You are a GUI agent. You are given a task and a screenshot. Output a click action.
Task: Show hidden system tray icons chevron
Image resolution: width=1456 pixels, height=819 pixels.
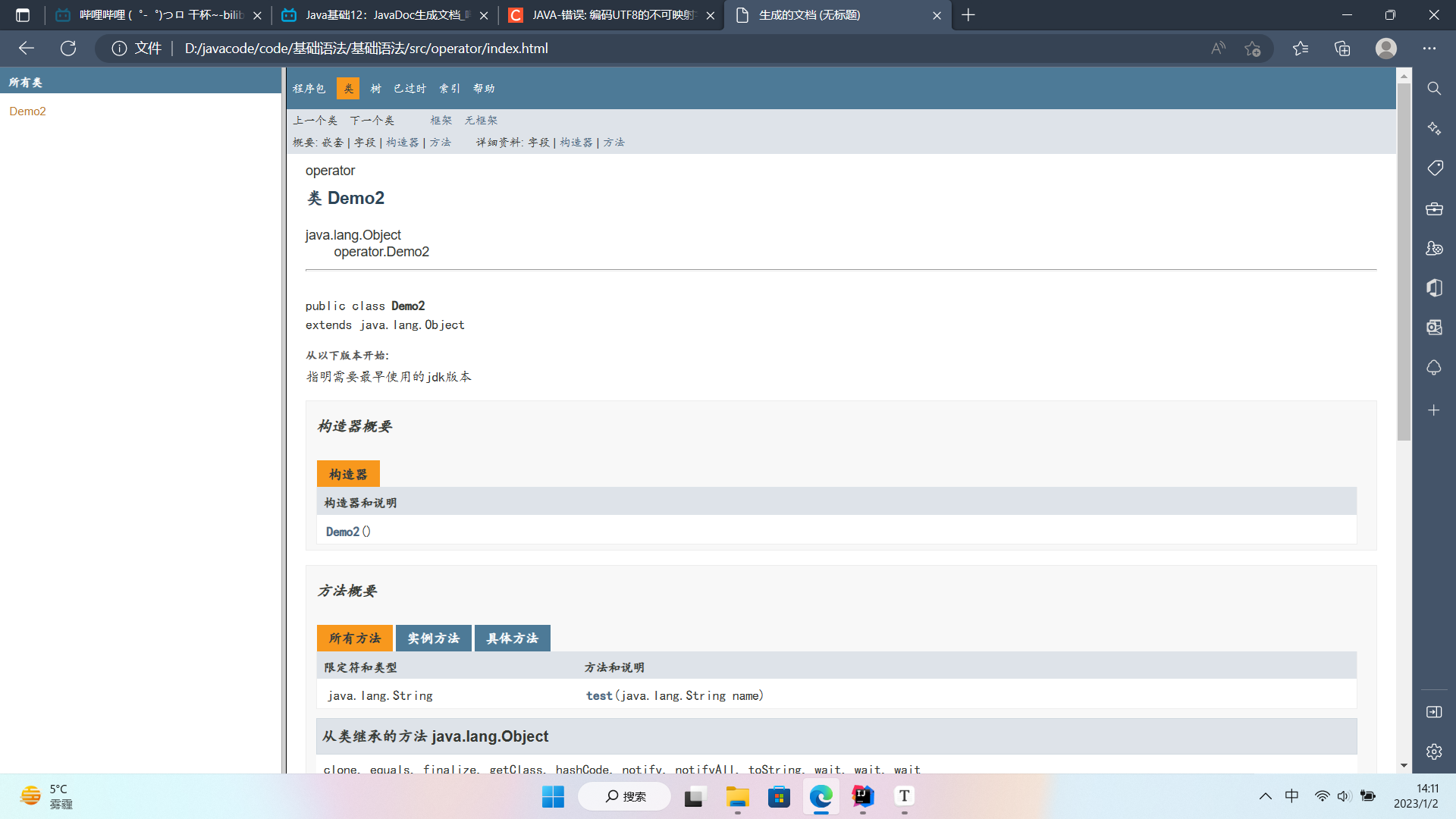(x=1265, y=796)
